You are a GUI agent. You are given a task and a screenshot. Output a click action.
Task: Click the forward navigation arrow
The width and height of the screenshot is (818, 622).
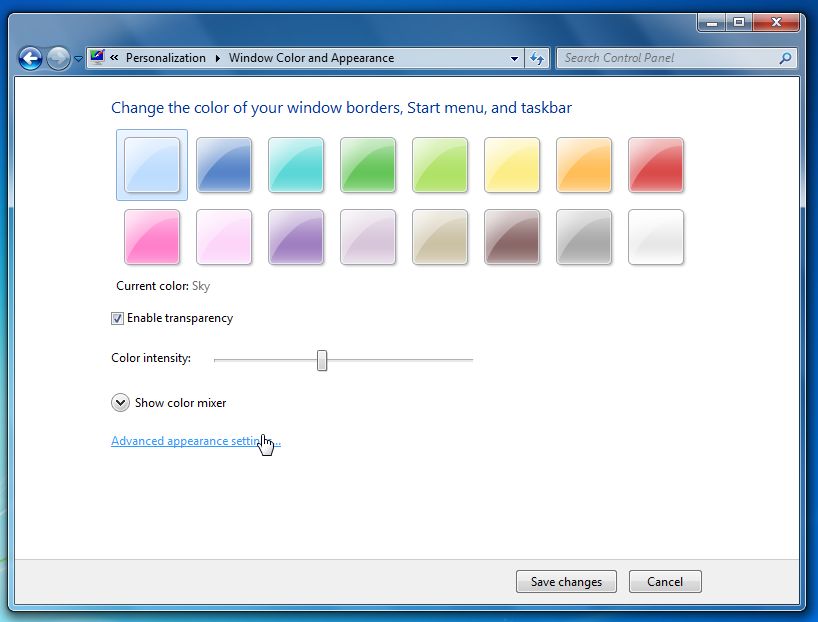point(57,58)
